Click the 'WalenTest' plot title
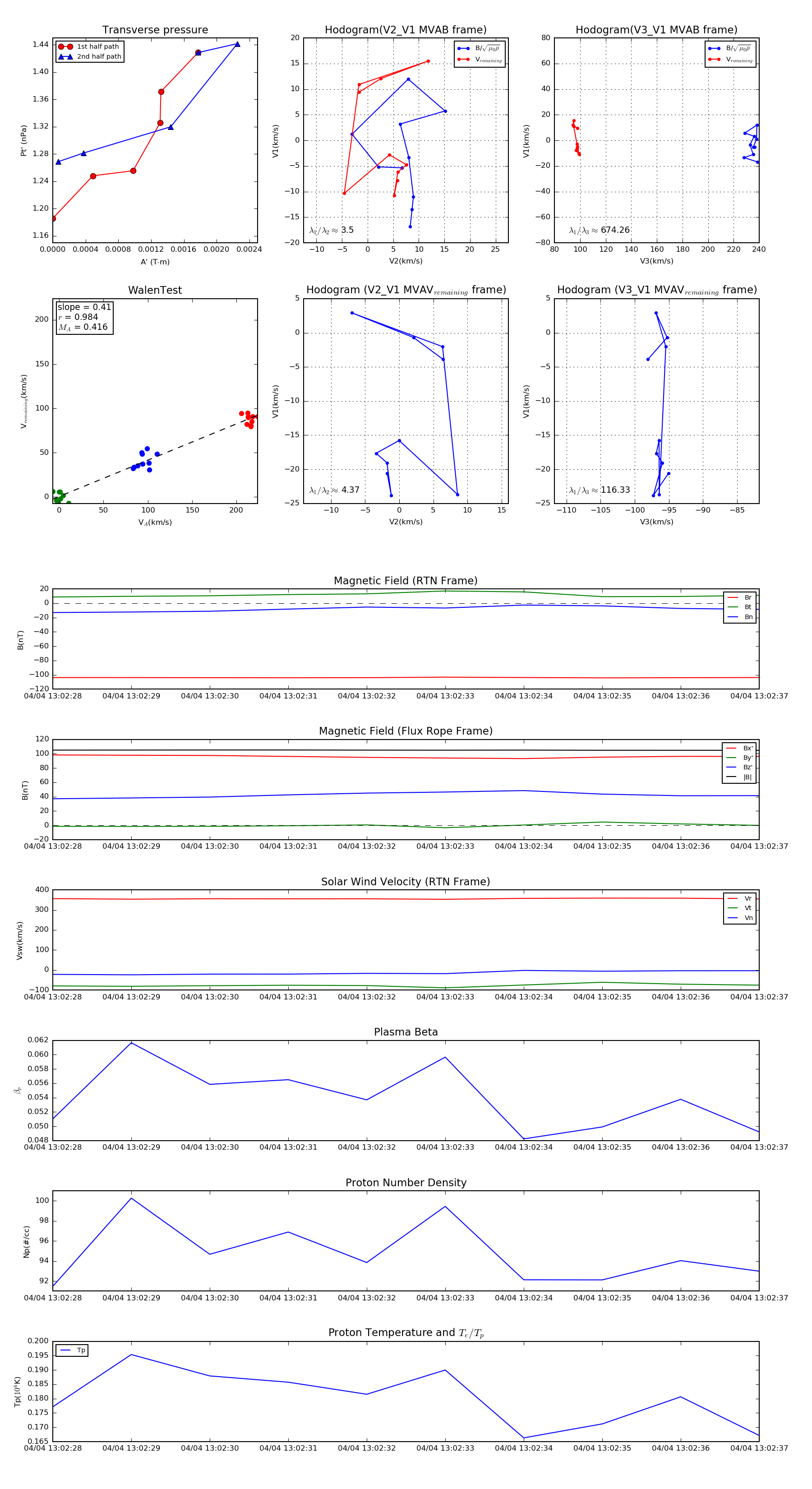The width and height of the screenshot is (812, 1489). [x=155, y=290]
